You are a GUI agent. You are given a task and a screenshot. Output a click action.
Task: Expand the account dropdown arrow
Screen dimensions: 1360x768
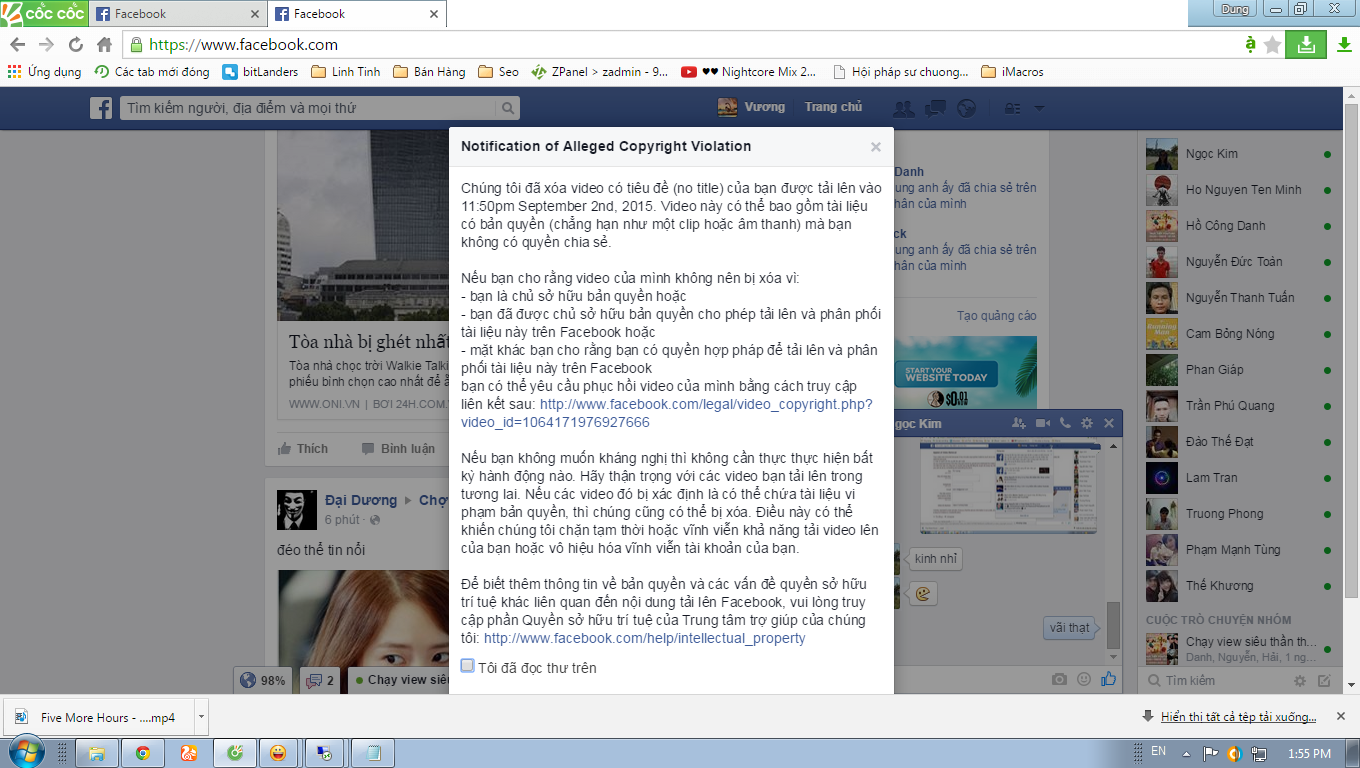[1039, 108]
